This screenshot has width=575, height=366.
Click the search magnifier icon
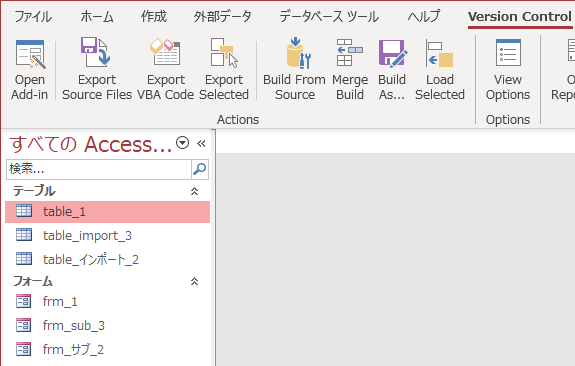200,169
